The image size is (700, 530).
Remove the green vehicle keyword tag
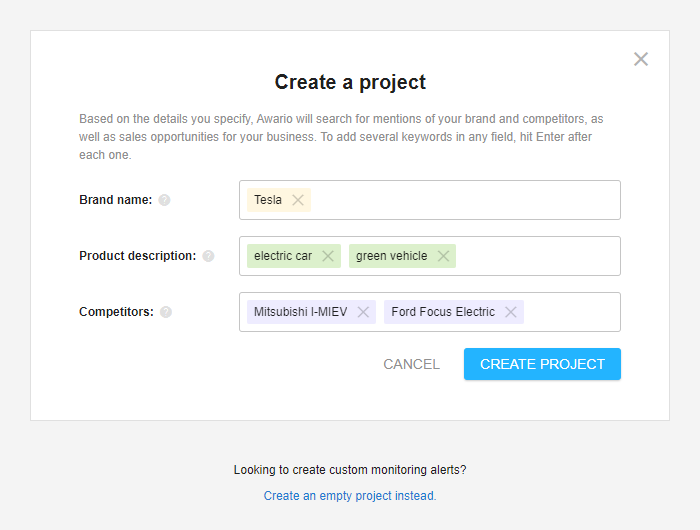click(x=443, y=256)
